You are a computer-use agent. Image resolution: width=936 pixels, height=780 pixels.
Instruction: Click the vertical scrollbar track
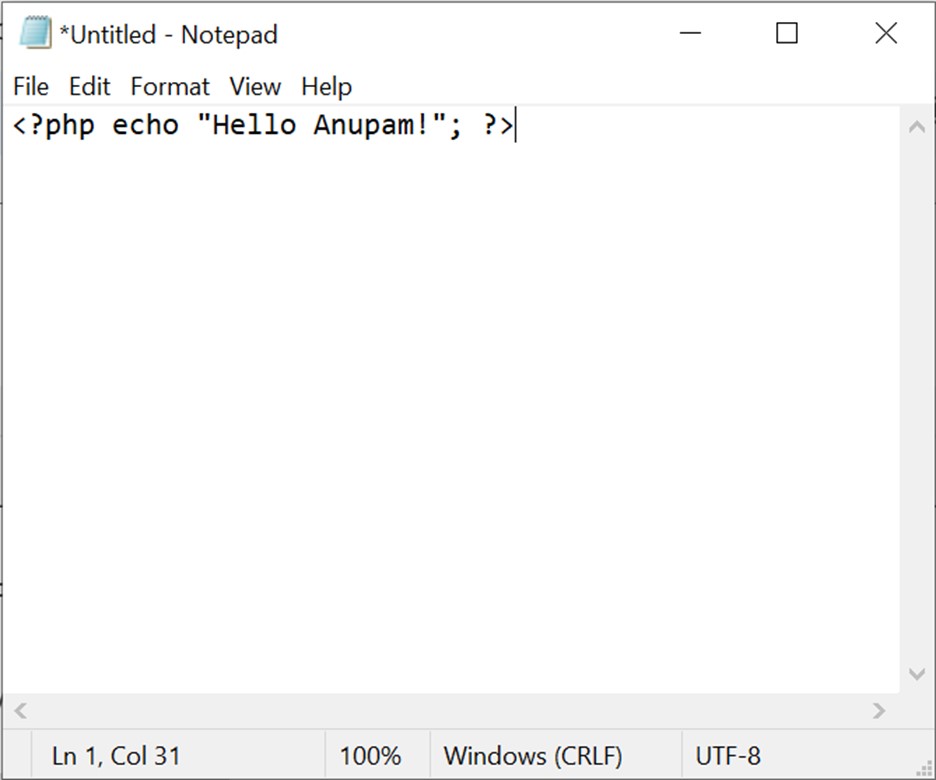coord(917,400)
